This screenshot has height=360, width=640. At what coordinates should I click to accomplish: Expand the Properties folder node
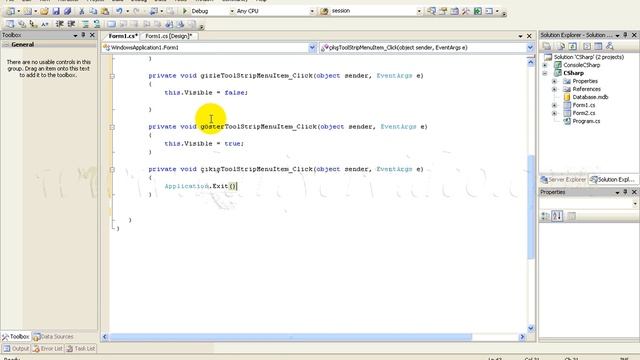(554, 81)
